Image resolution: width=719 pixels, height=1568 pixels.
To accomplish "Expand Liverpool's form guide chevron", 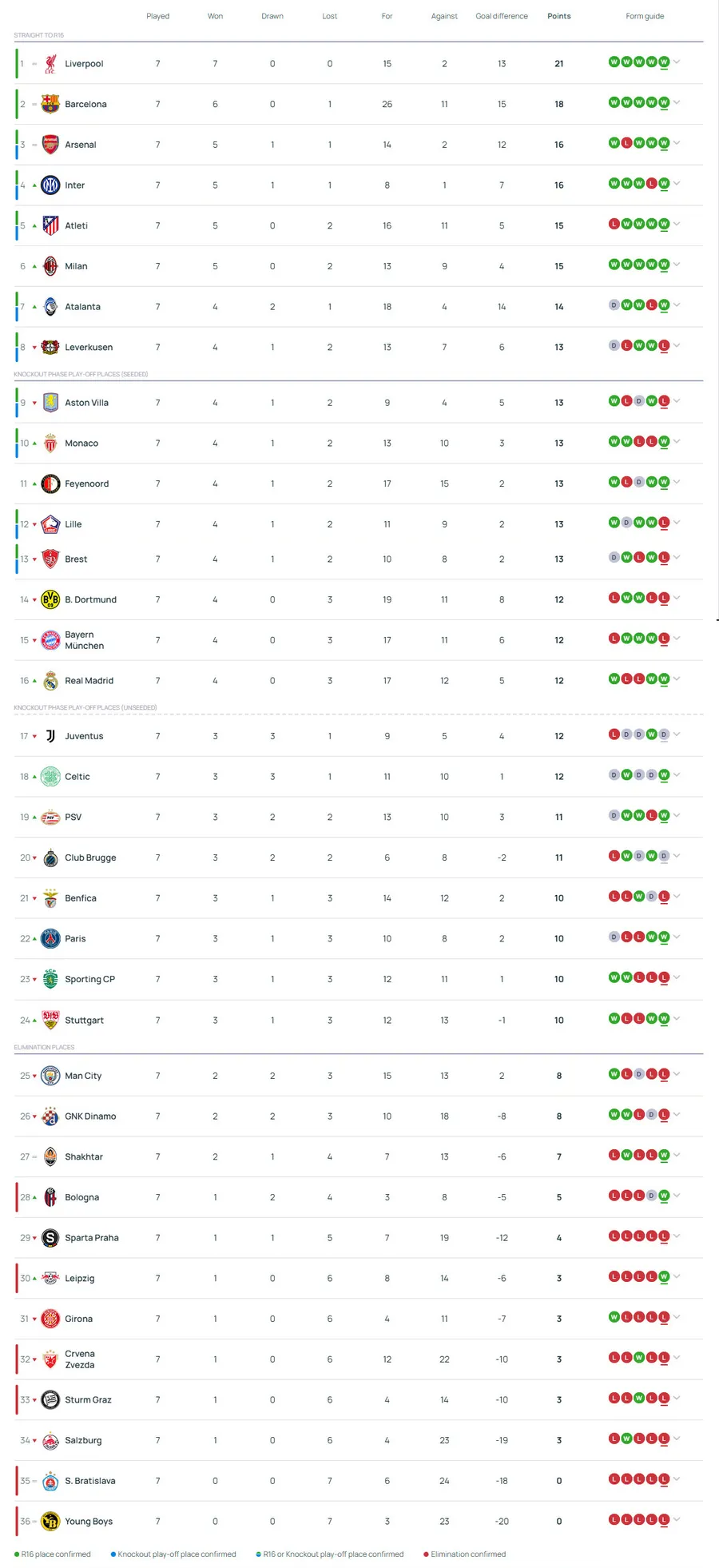I will pyautogui.click(x=677, y=62).
